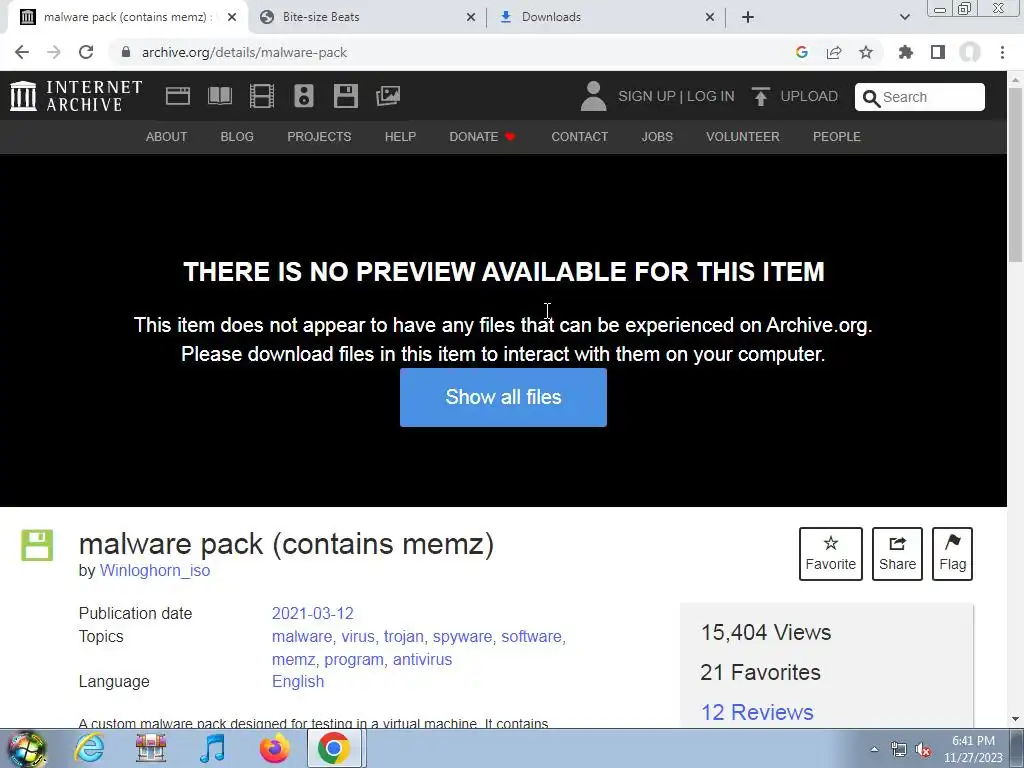Click the Share button
The width and height of the screenshot is (1024, 768).
[897, 554]
